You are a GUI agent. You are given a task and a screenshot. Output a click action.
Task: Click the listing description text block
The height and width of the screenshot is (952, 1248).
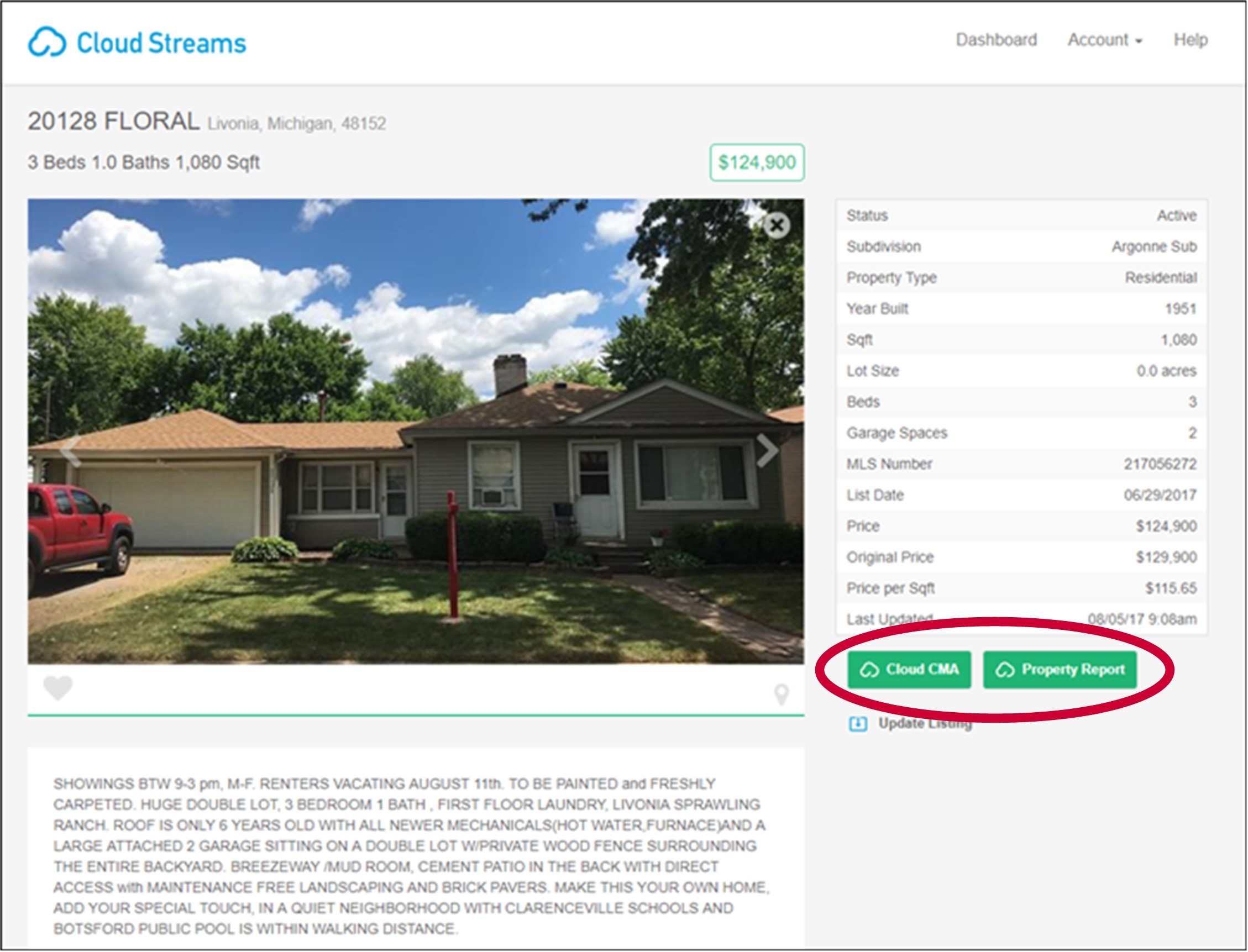[411, 856]
